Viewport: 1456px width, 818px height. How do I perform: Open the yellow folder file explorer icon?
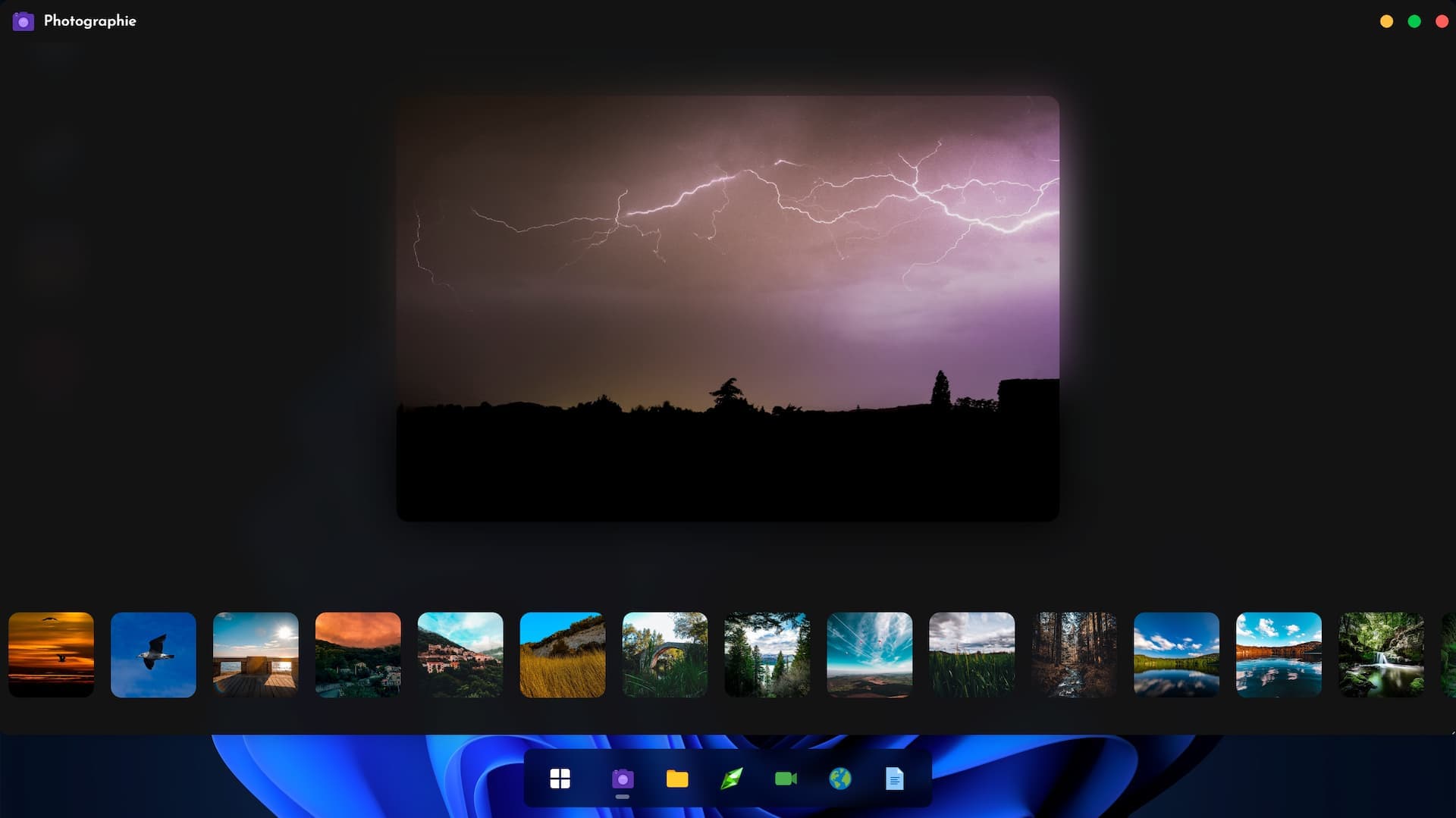tap(677, 779)
